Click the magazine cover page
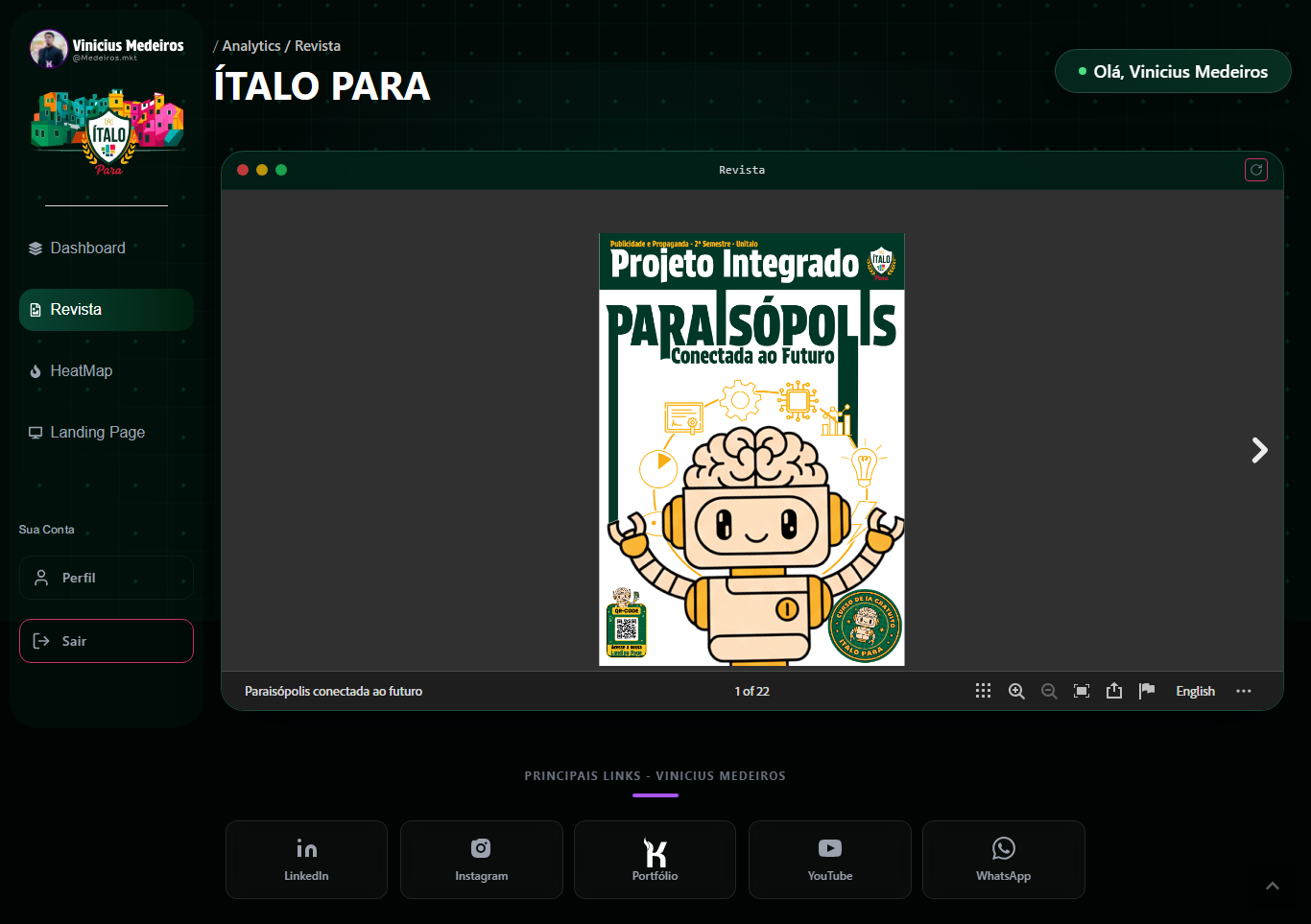This screenshot has height=924, width=1311. [751, 449]
